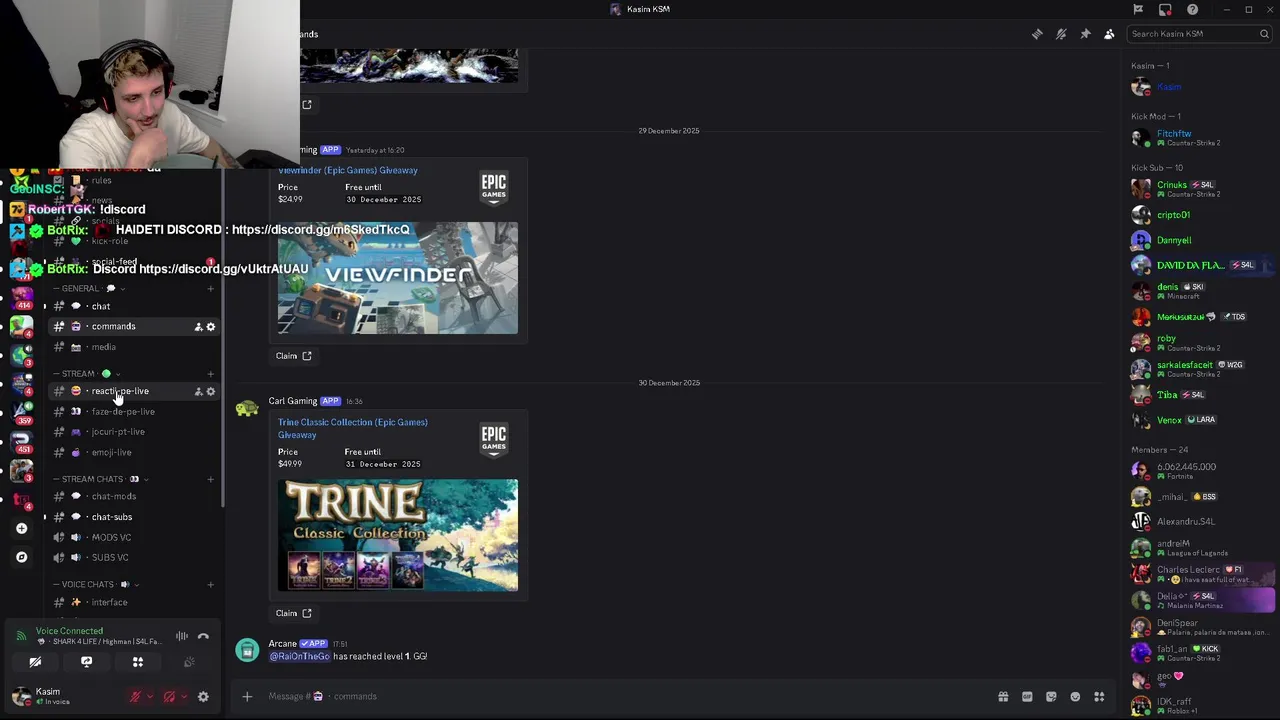The image size is (1280, 720).
Task: Open the soundboard button
Action: point(189,662)
